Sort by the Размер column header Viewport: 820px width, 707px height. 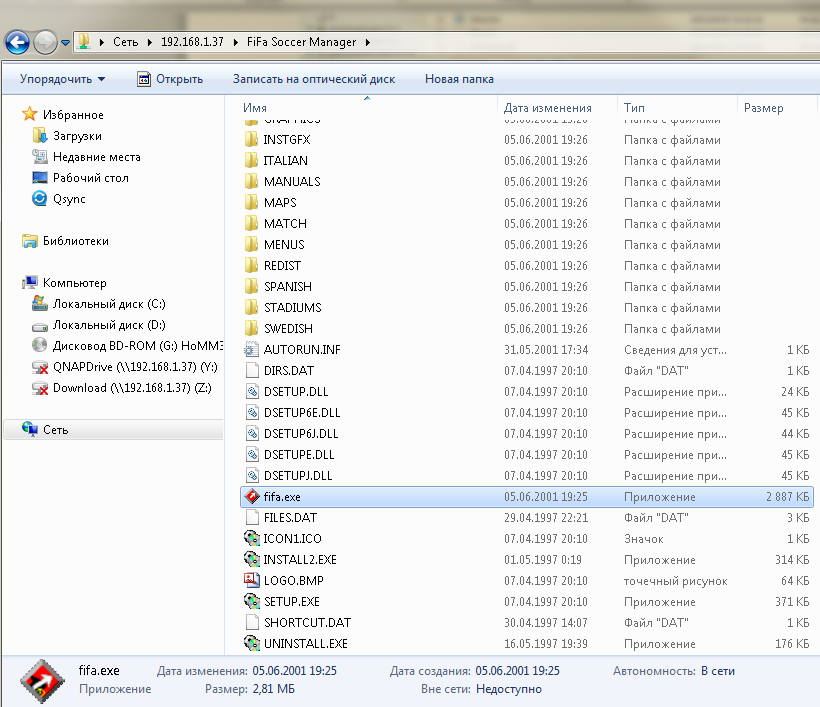coord(764,108)
